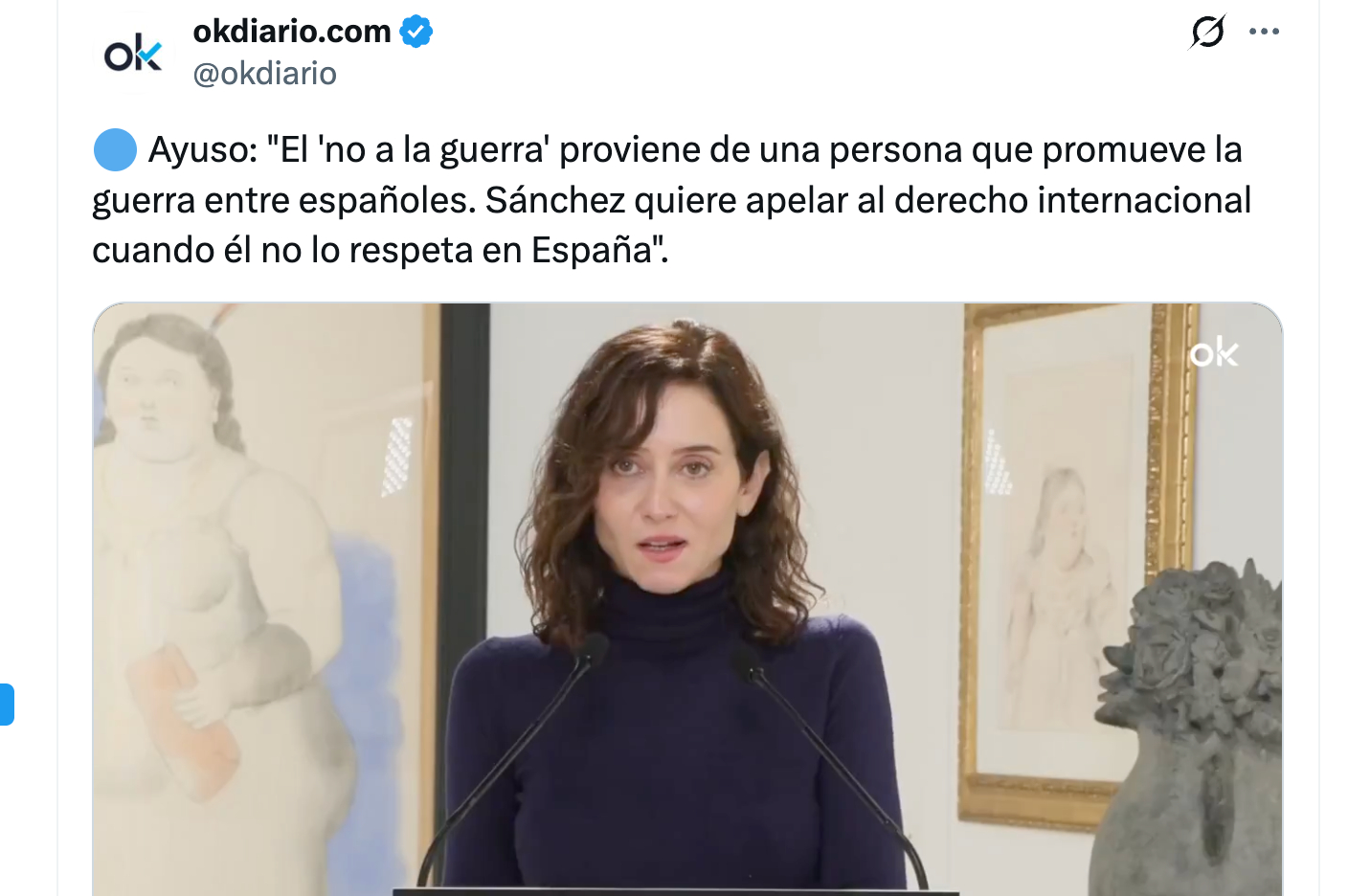Click the phrase "derecho internacional" in tweet

(x=1073, y=200)
